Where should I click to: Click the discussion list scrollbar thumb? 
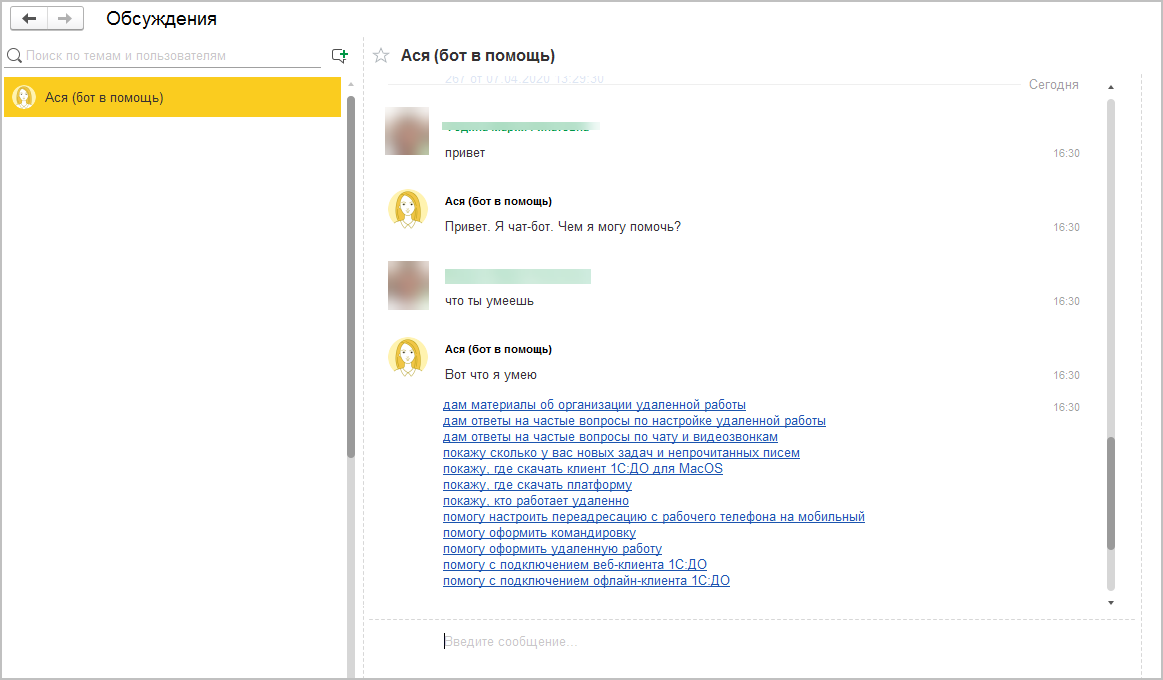351,277
